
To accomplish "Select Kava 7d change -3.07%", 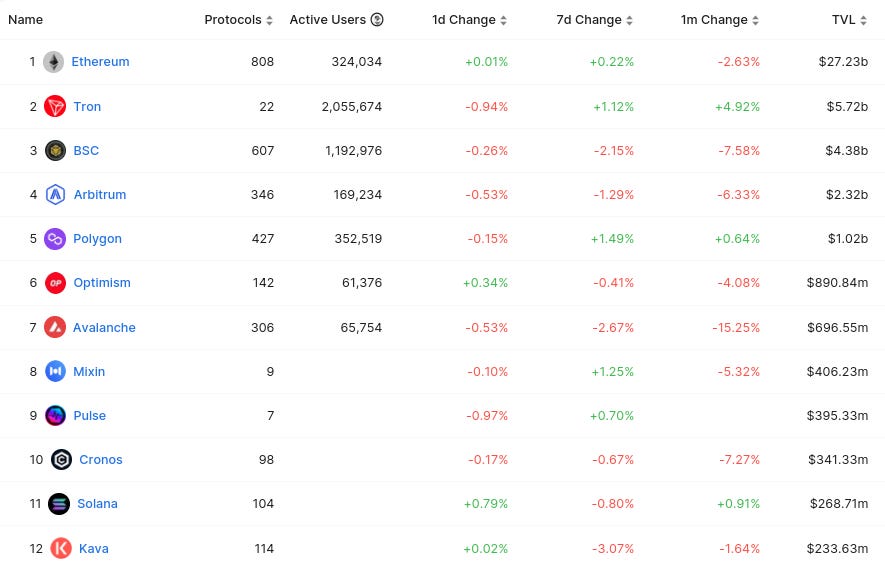I will (613, 549).
